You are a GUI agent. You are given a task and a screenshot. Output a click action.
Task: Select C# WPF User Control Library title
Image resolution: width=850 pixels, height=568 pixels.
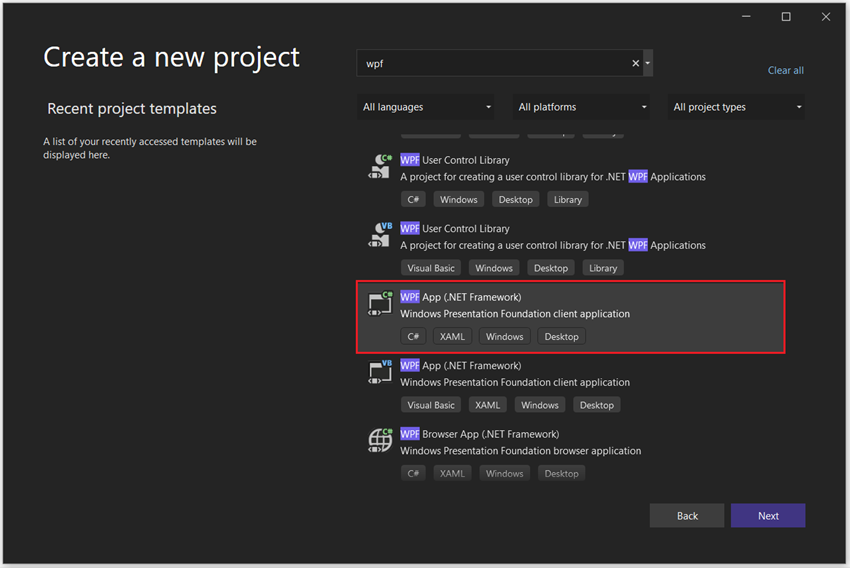(x=455, y=160)
